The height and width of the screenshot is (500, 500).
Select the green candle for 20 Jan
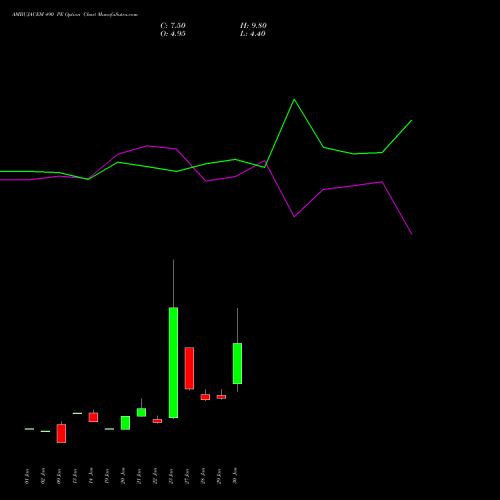pos(125,423)
